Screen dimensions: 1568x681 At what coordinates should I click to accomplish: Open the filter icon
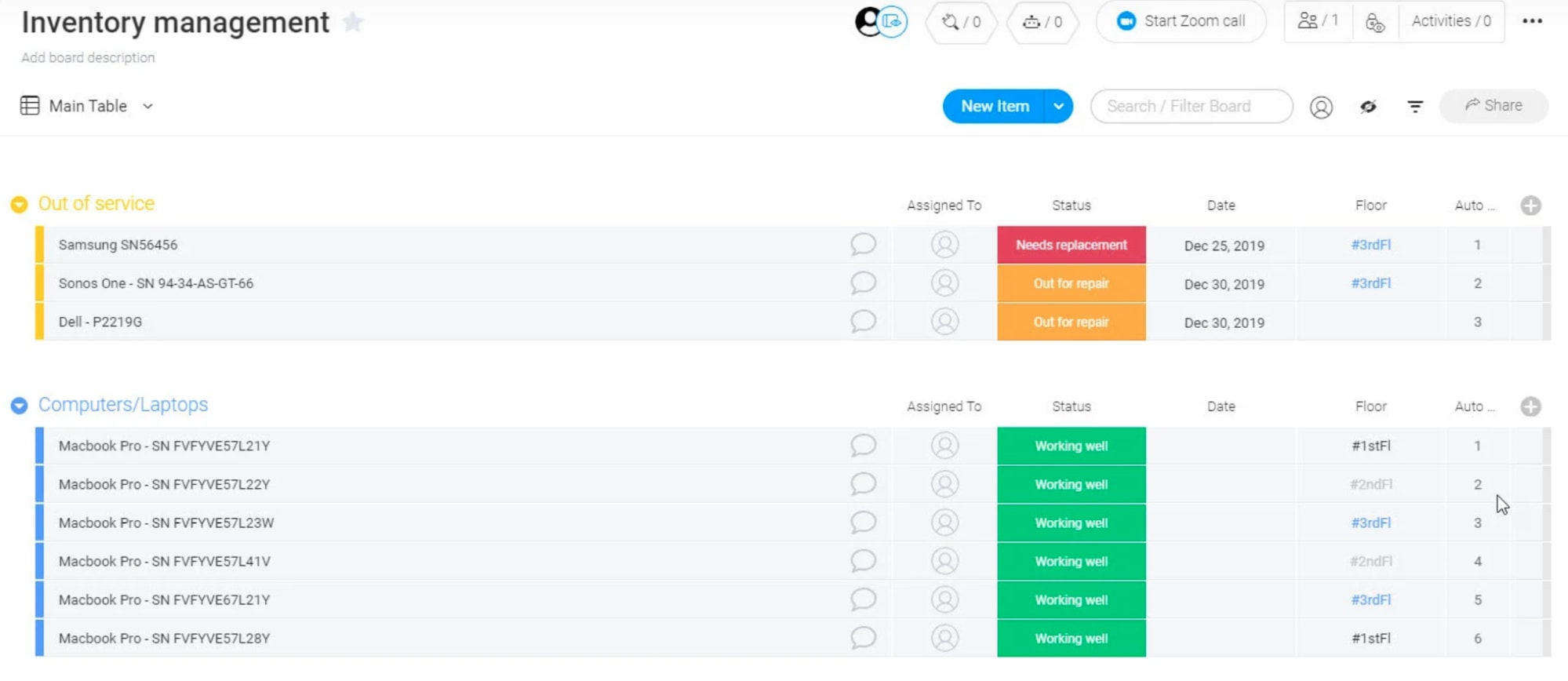coord(1415,106)
